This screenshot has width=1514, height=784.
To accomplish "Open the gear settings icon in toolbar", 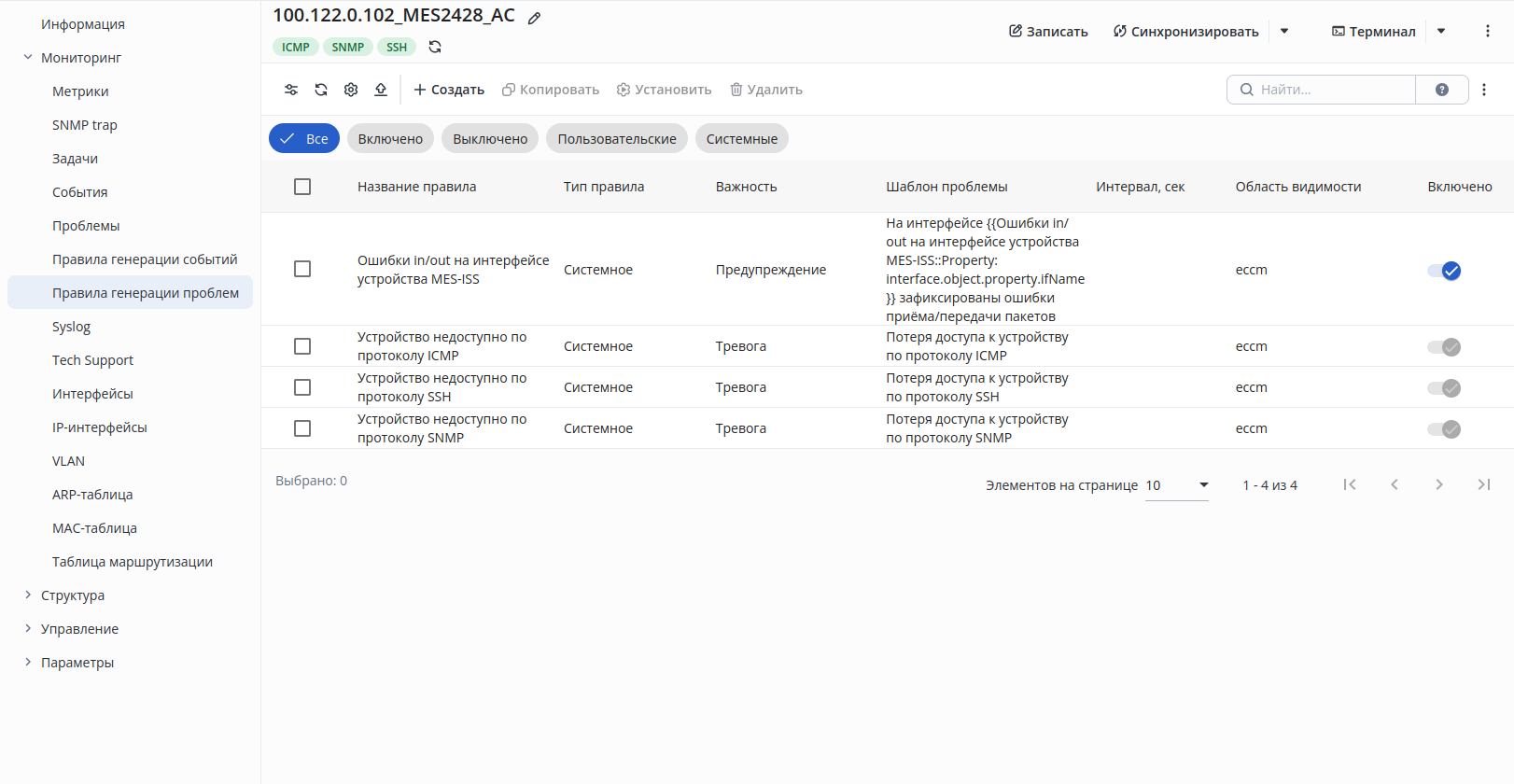I will pyautogui.click(x=351, y=90).
